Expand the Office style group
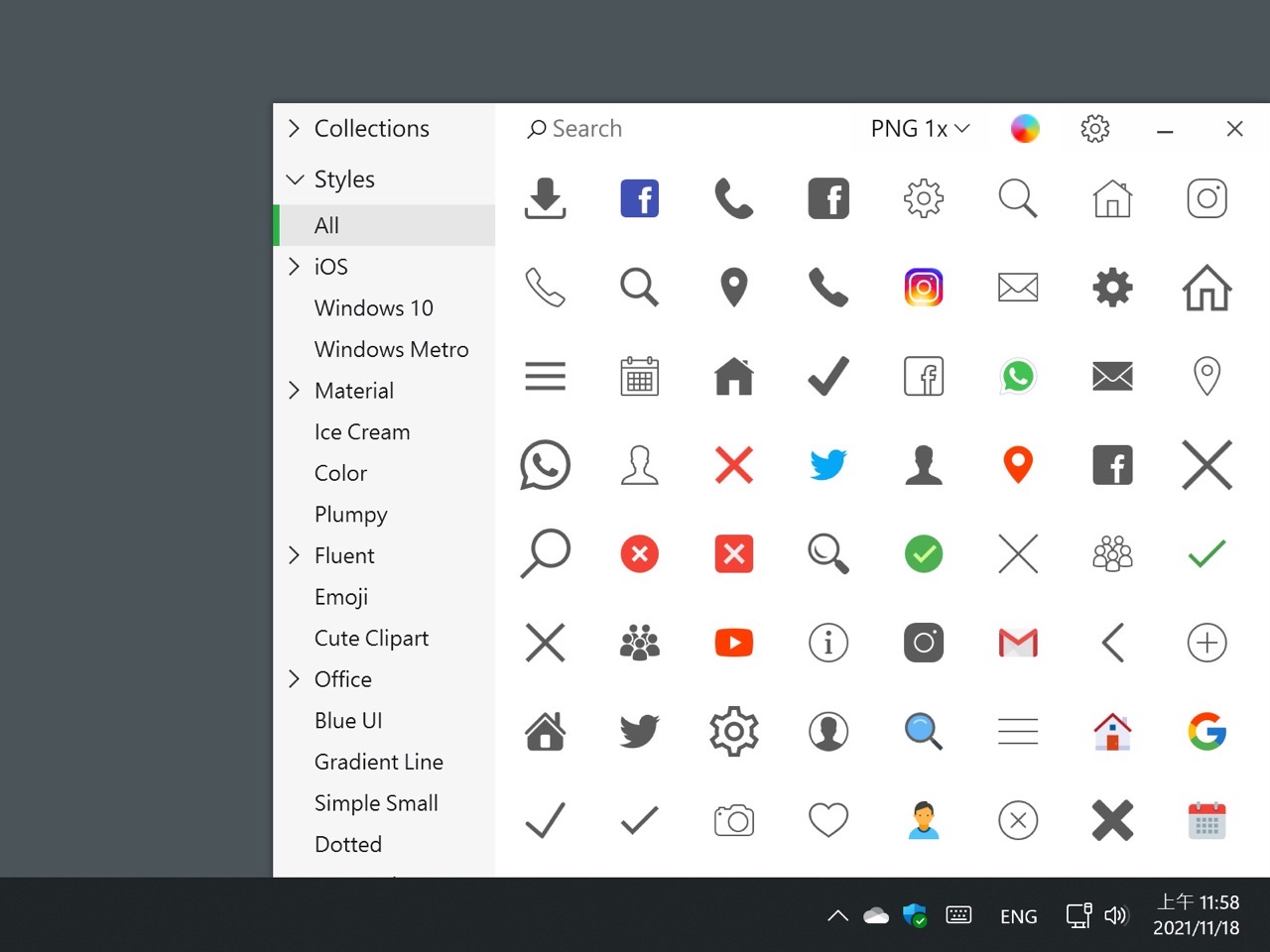Screen dimensions: 1270x952 click(x=294, y=678)
